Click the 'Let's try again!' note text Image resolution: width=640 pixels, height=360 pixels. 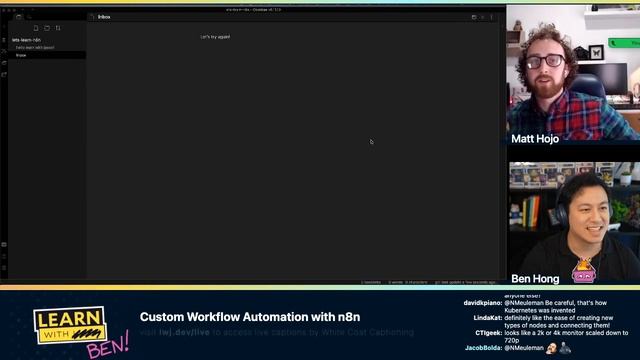215,37
